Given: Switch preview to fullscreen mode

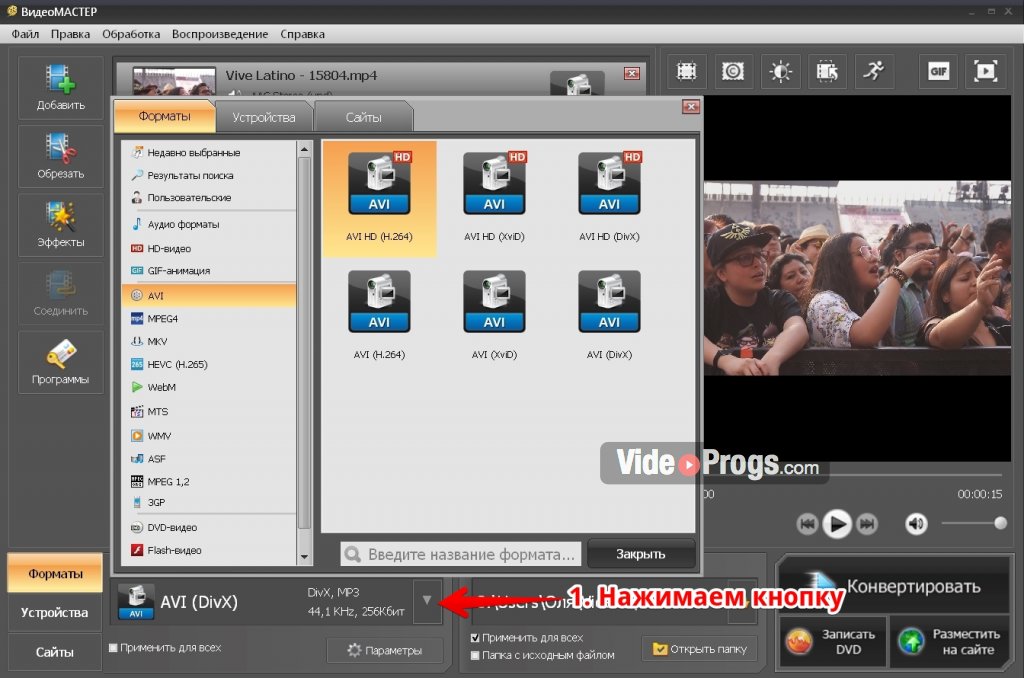Looking at the screenshot, I should (x=985, y=71).
